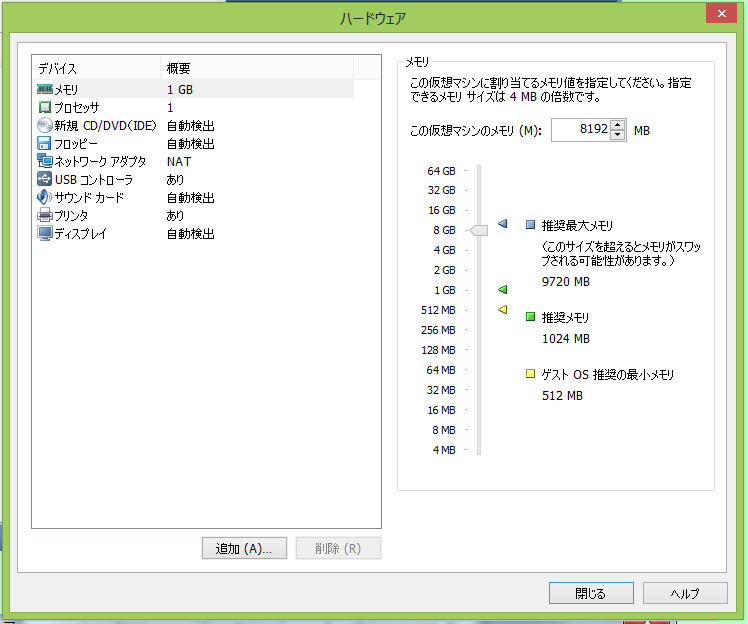Click the 4 GB slider scale label
This screenshot has height=624, width=748.
click(x=444, y=250)
